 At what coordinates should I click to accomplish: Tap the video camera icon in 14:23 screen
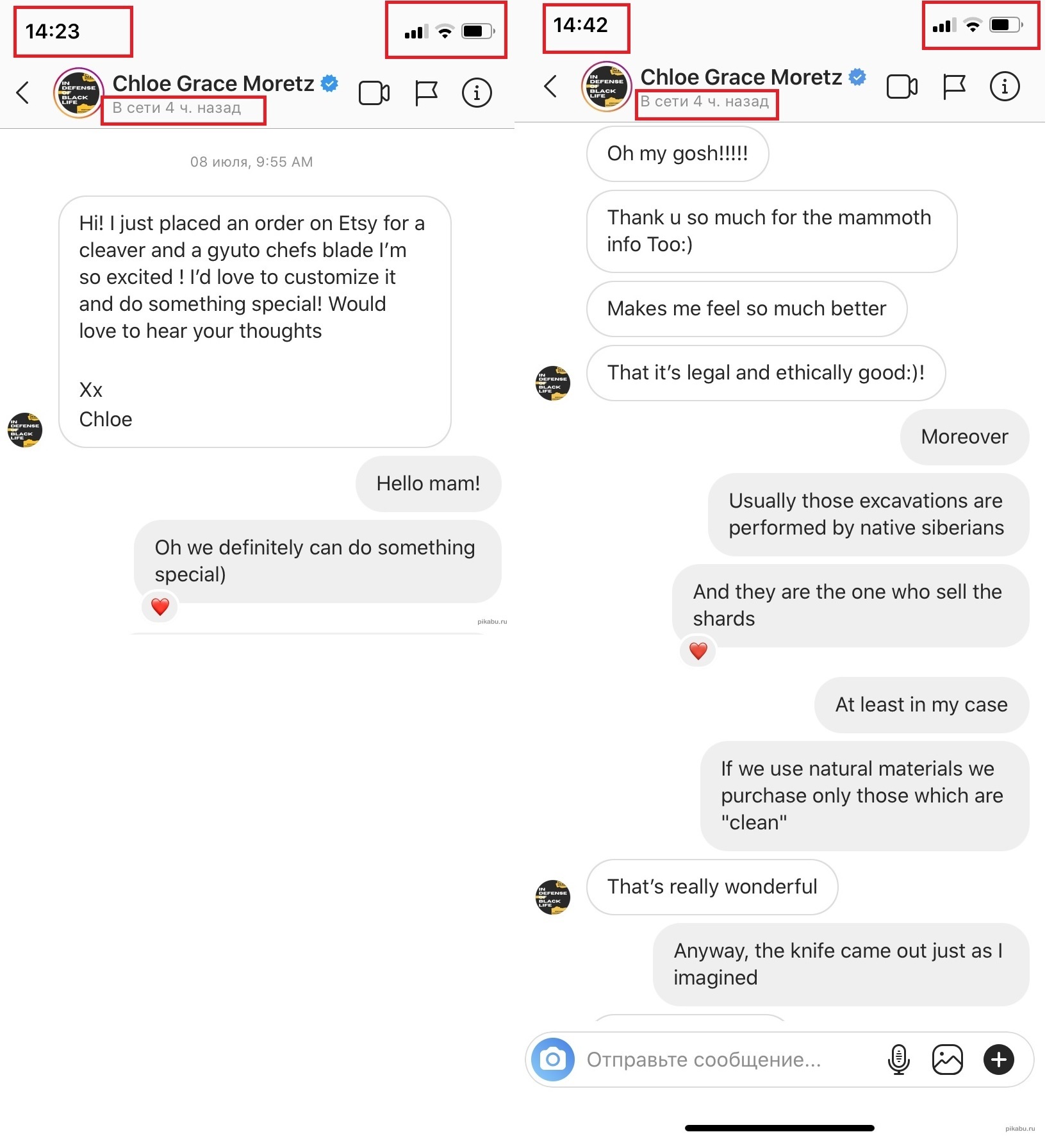click(374, 93)
